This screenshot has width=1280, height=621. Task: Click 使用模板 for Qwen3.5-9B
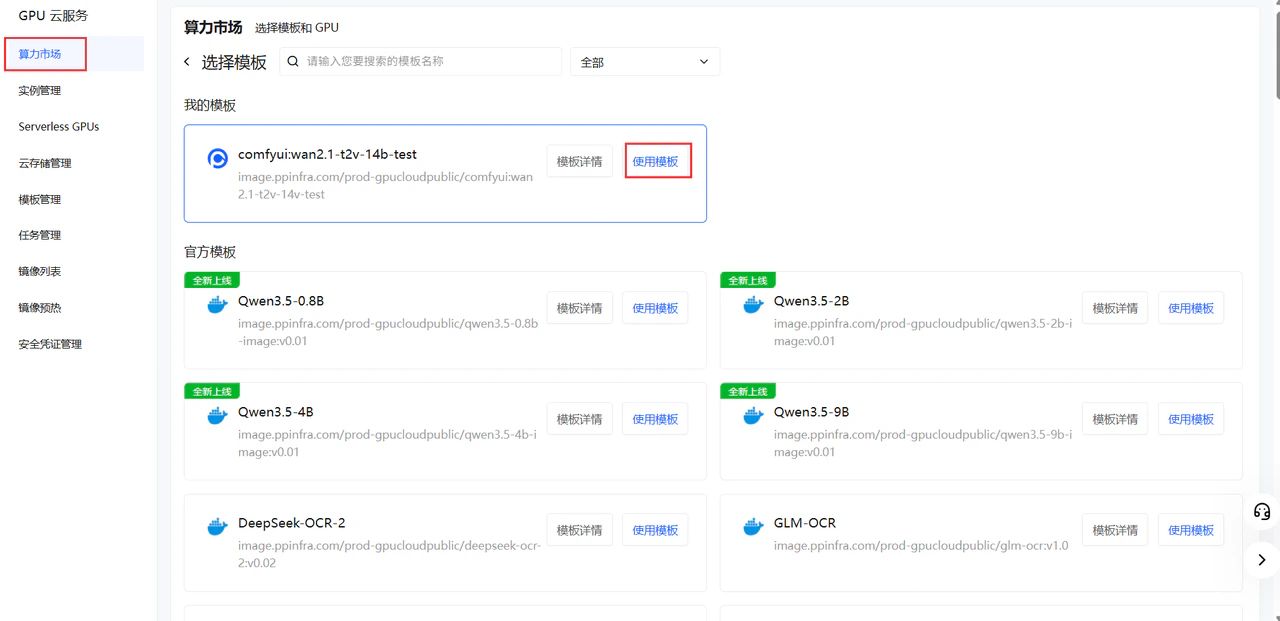[x=1191, y=419]
